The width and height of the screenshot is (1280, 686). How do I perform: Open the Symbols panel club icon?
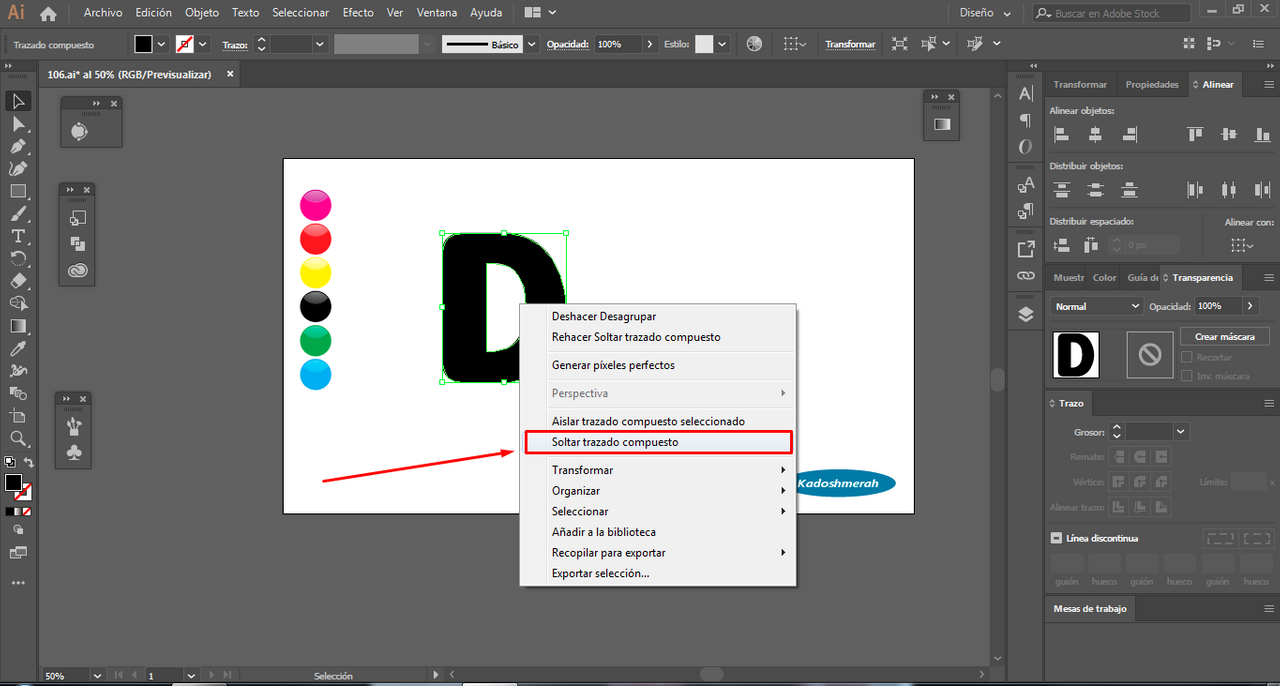click(x=74, y=453)
